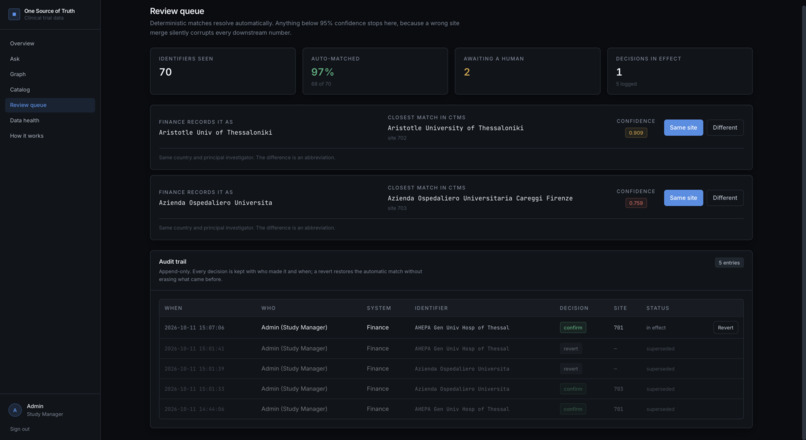The height and width of the screenshot is (440, 806).
Task: Click the '68 of 70' text under Auto-matched
Action: pos(321,84)
